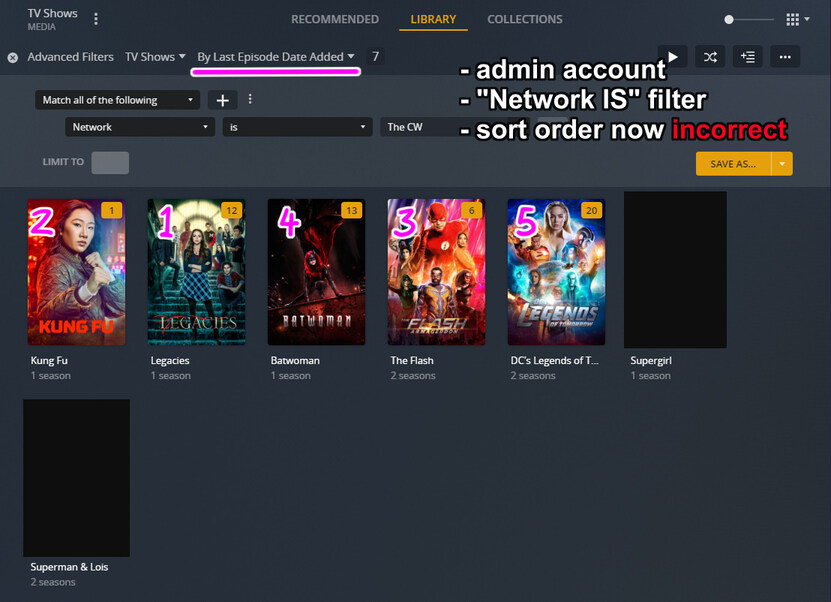Shuffle the filtered shows
Viewport: 831px width, 602px height.
point(710,57)
